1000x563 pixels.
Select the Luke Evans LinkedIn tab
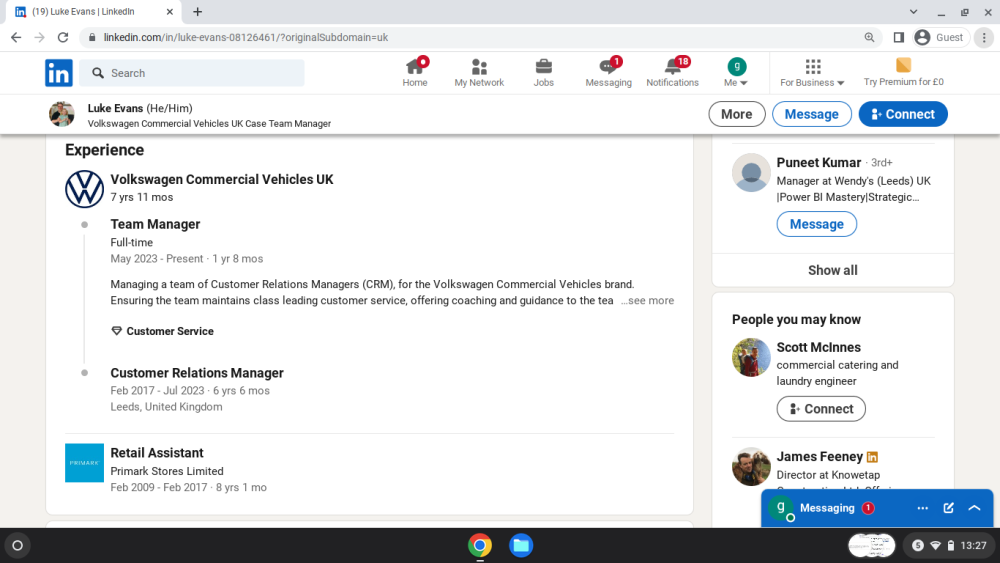[x=94, y=11]
